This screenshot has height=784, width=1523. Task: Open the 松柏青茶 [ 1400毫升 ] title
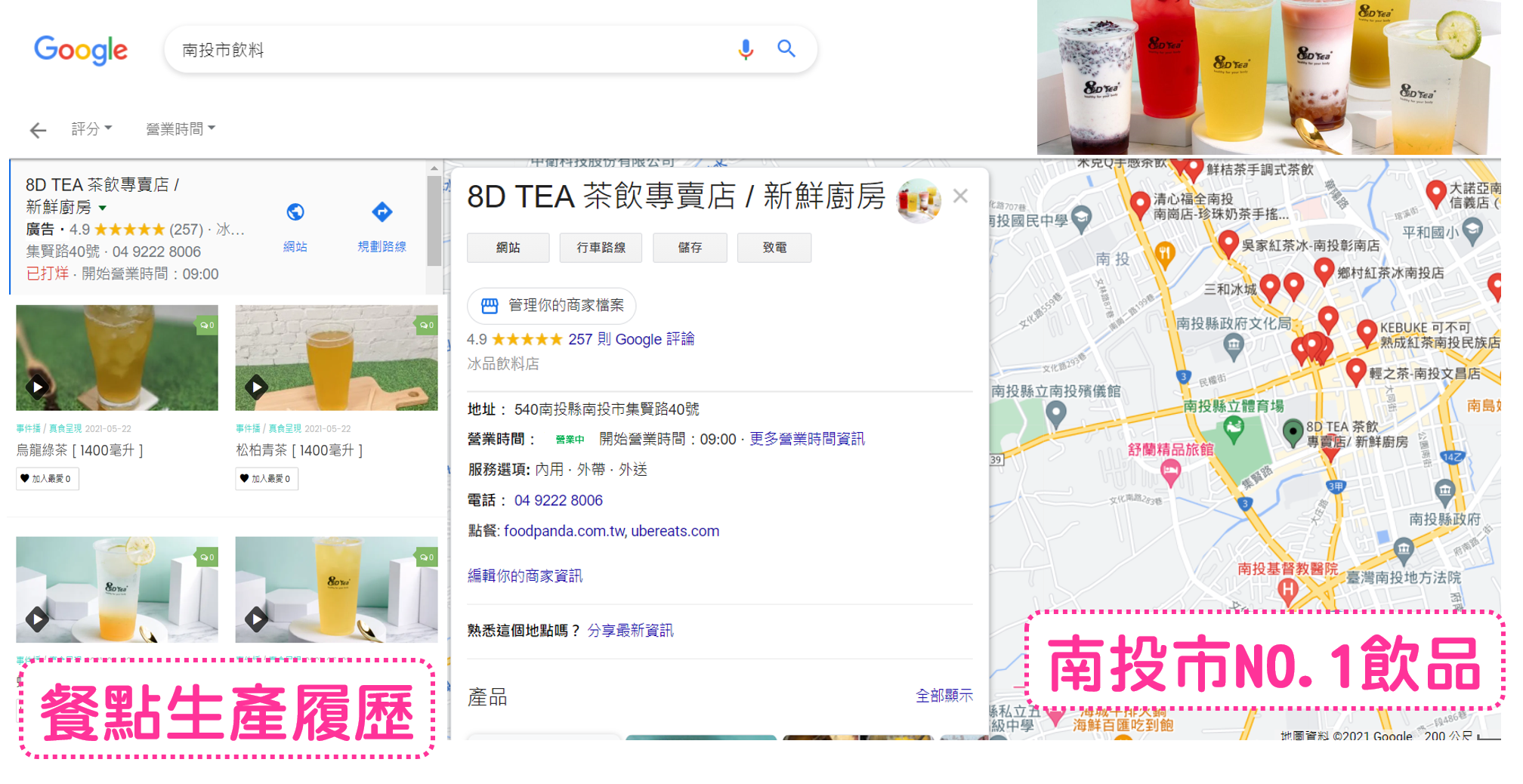[x=299, y=451]
